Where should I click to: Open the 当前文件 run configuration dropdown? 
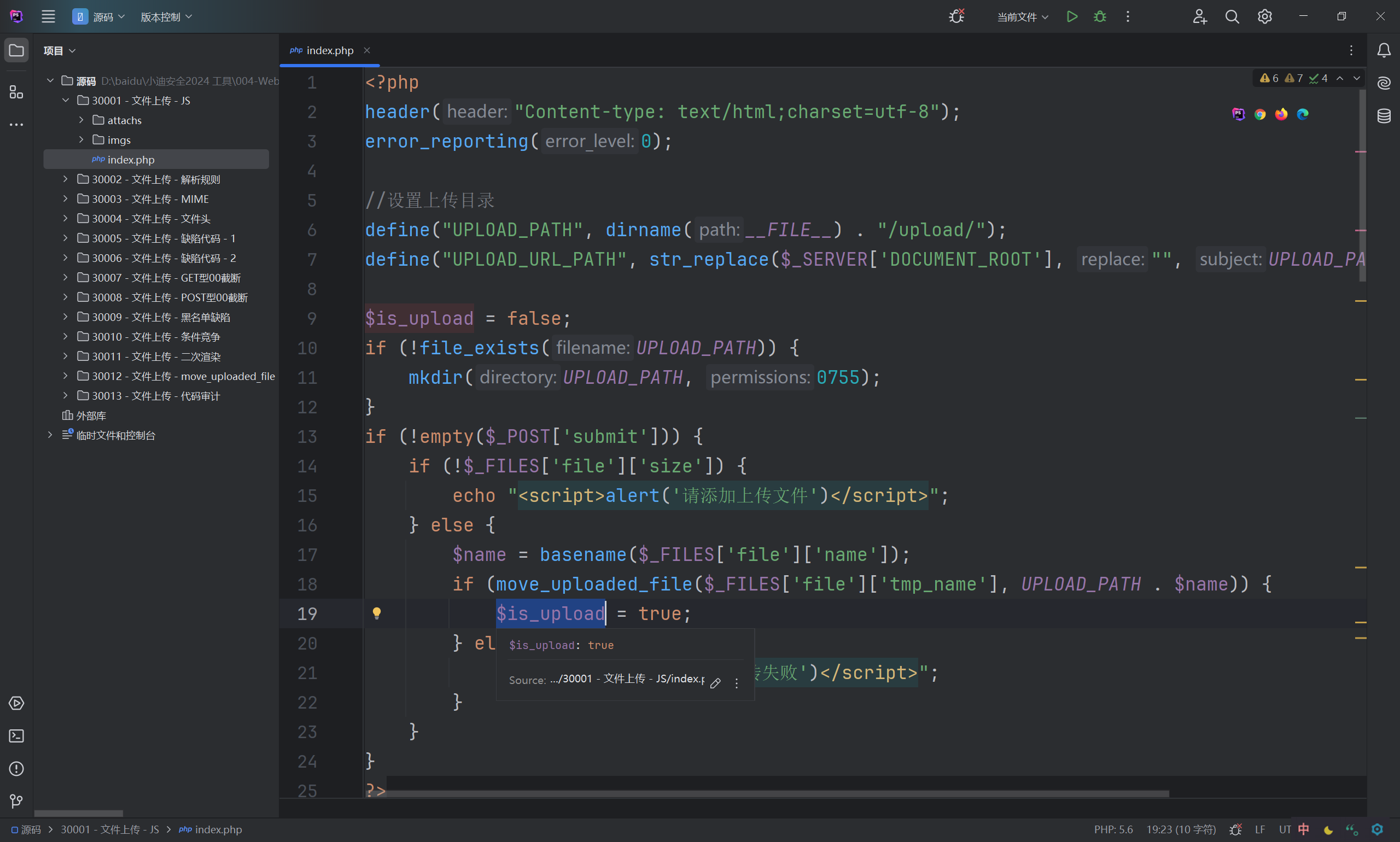pos(1022,17)
